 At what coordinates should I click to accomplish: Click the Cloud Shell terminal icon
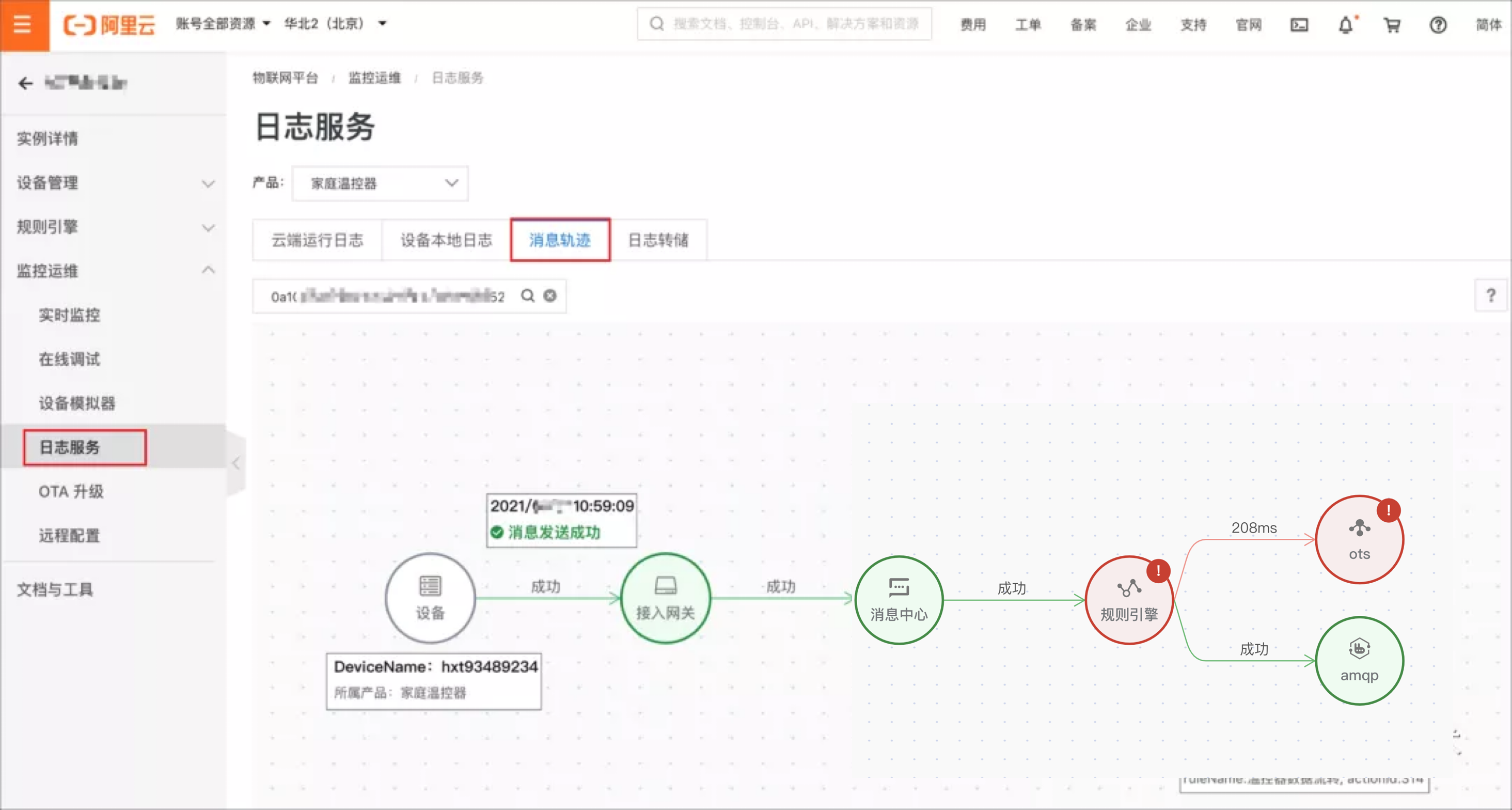tap(1299, 25)
